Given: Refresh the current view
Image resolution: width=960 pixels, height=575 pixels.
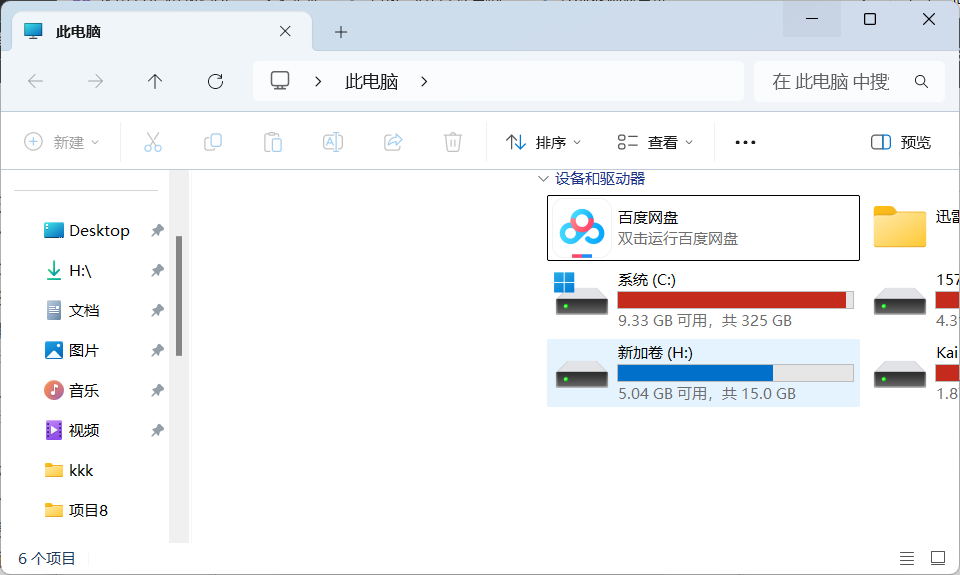Looking at the screenshot, I should click(x=216, y=81).
